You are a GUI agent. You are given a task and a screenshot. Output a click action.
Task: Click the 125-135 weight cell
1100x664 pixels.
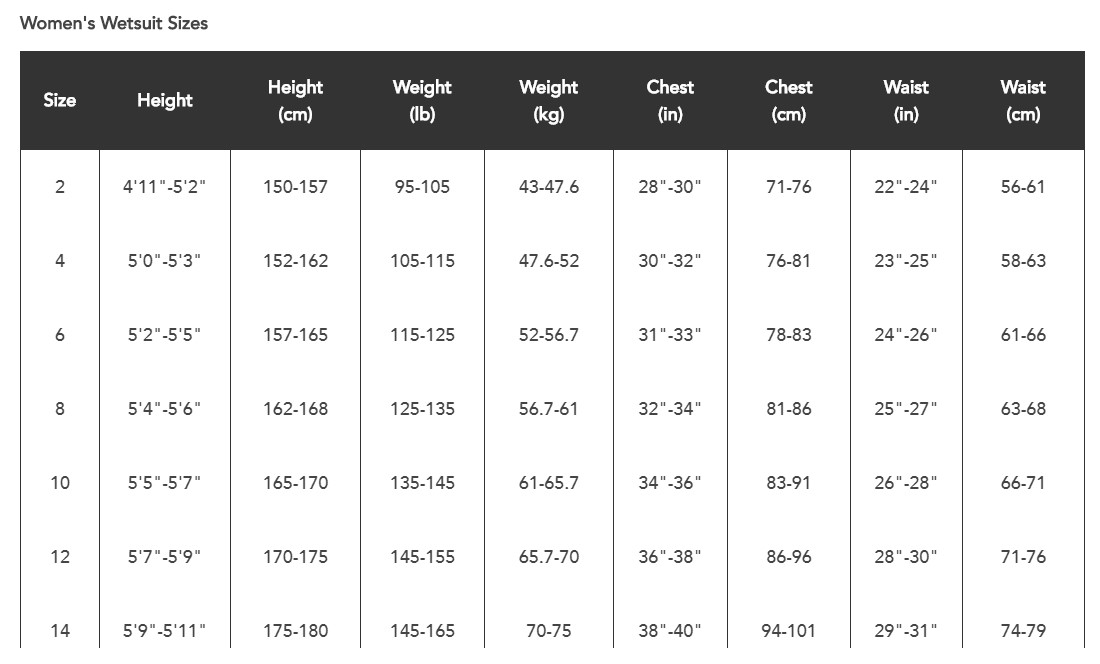click(x=422, y=409)
